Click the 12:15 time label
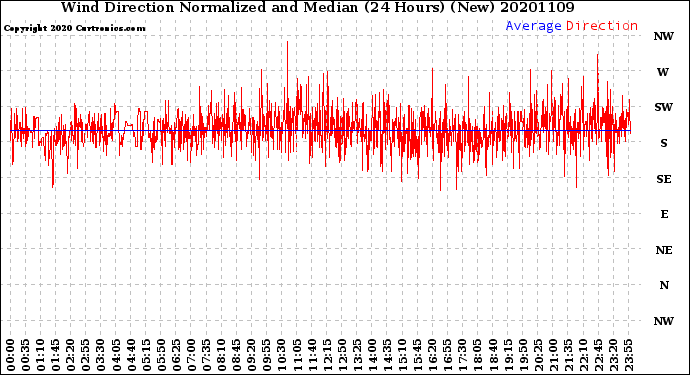Viewport: 690px width, 375px height. click(327, 355)
